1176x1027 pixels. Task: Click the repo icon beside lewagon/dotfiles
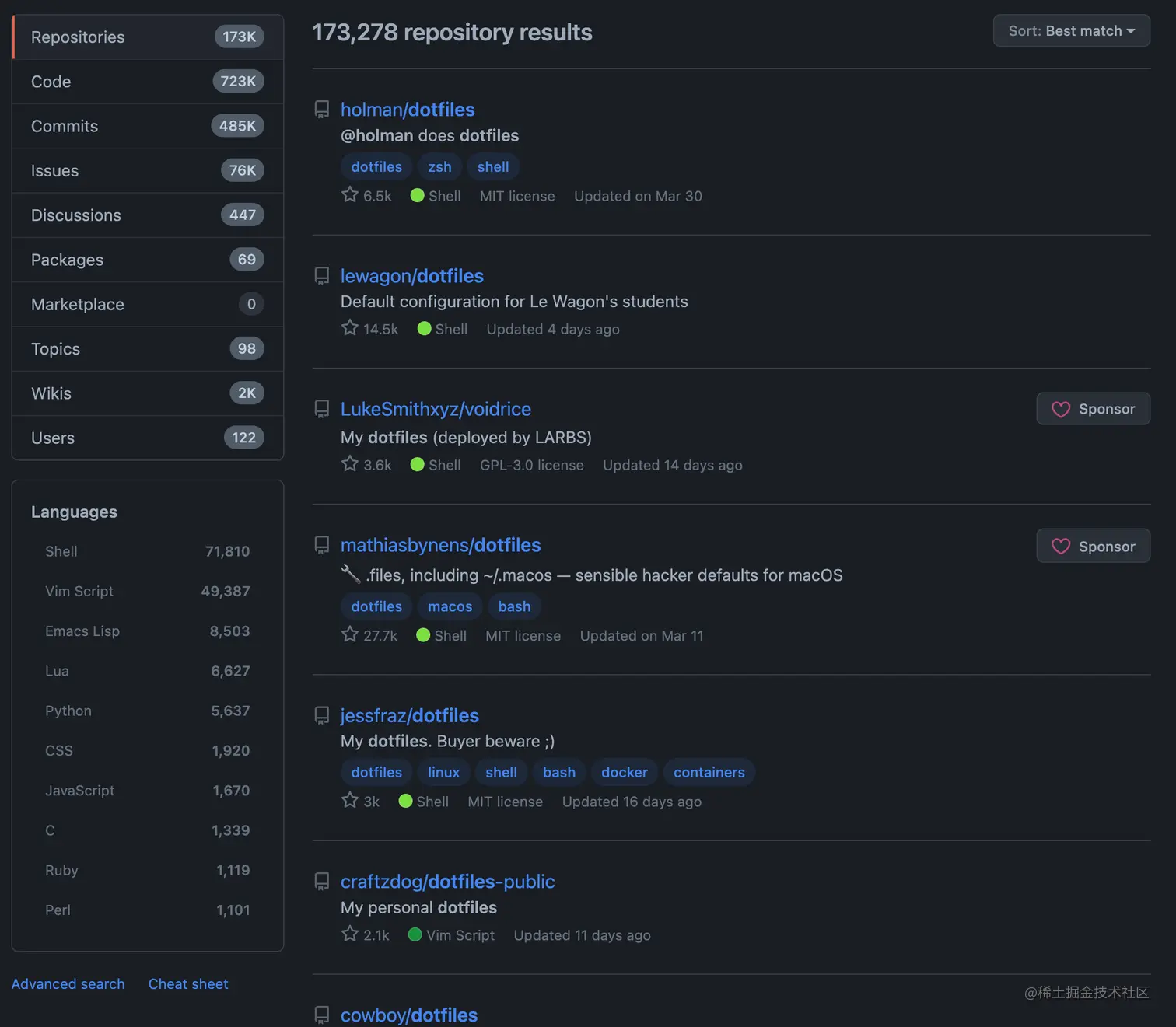[321, 276]
